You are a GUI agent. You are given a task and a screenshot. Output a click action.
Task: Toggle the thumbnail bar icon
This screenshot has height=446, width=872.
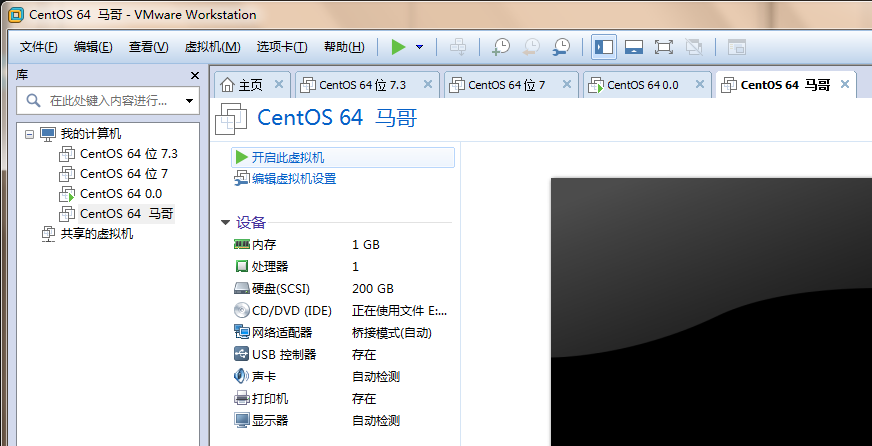(634, 47)
